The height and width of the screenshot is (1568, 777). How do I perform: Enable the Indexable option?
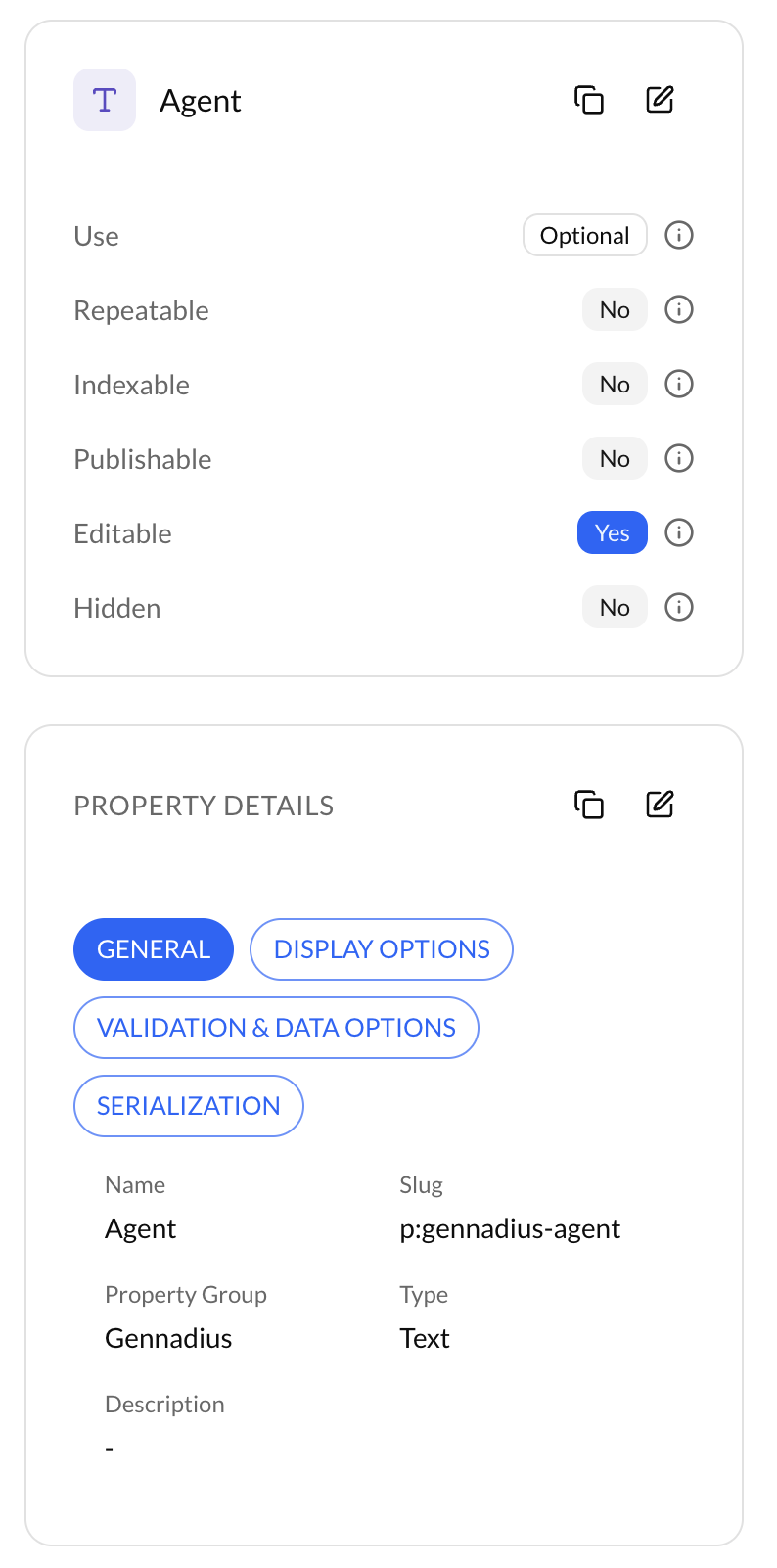tap(615, 384)
